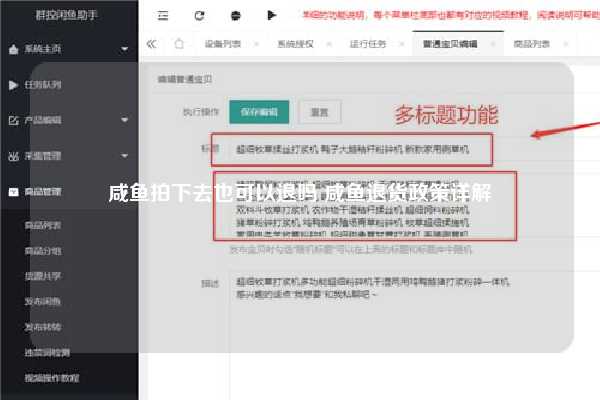Open 发布闲鱼 in the sidebar submenu
600x400 pixels.
click(x=43, y=302)
